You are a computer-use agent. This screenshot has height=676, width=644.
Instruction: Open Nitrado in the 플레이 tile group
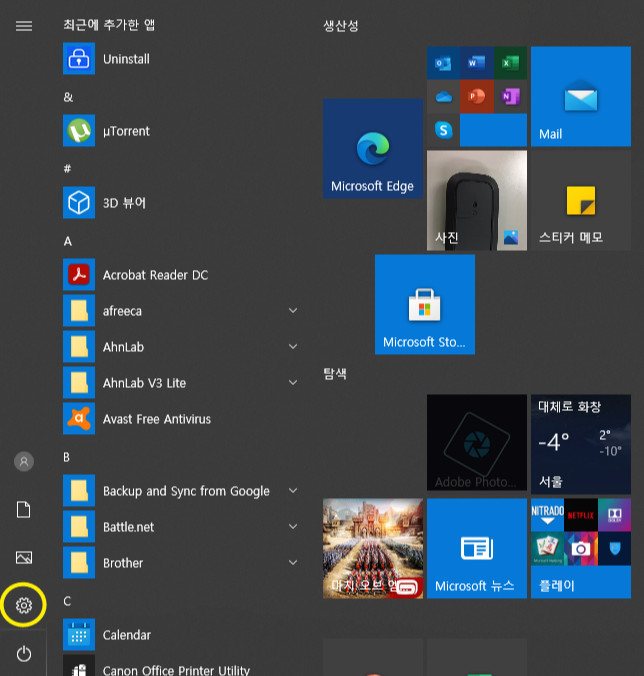[547, 515]
